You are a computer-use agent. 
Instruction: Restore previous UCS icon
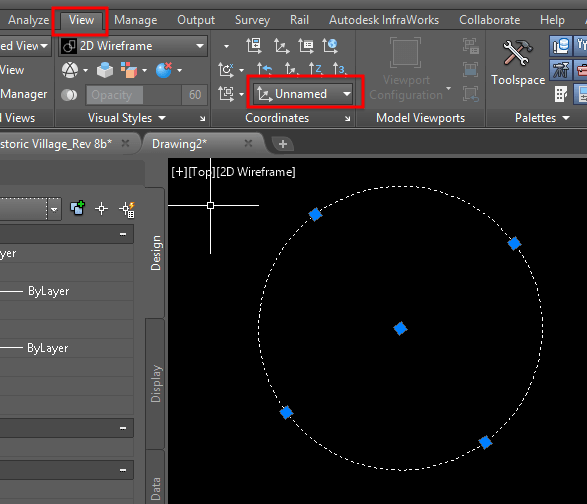[x=264, y=69]
